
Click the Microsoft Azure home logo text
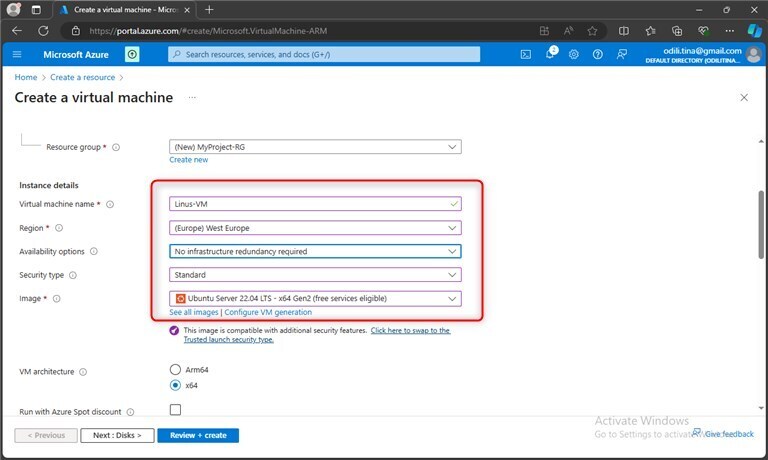[x=76, y=54]
